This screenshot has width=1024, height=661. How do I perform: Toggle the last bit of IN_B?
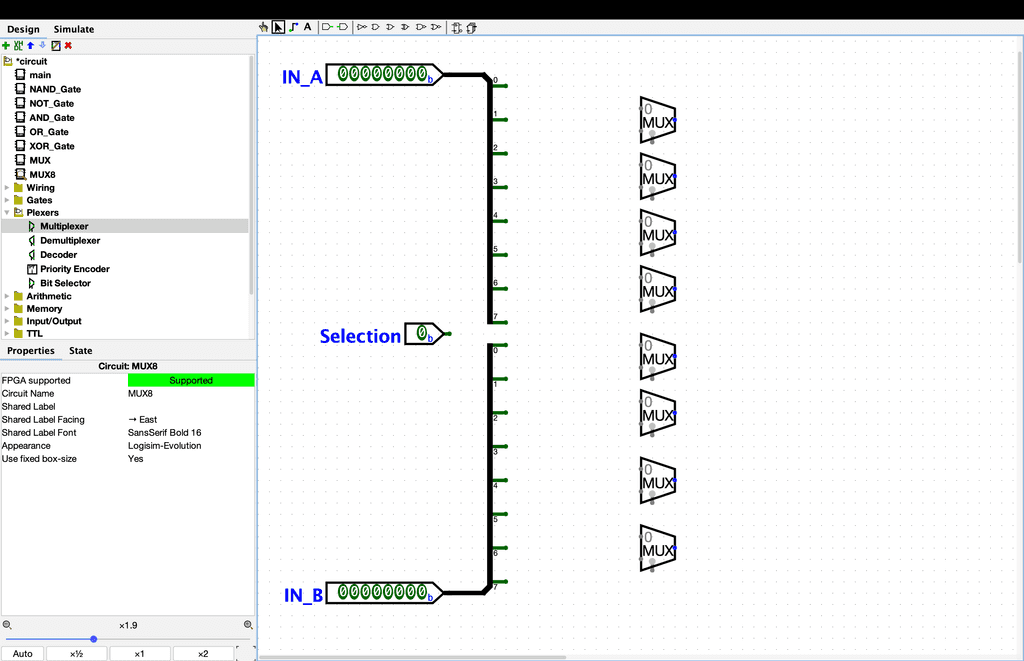click(x=422, y=592)
